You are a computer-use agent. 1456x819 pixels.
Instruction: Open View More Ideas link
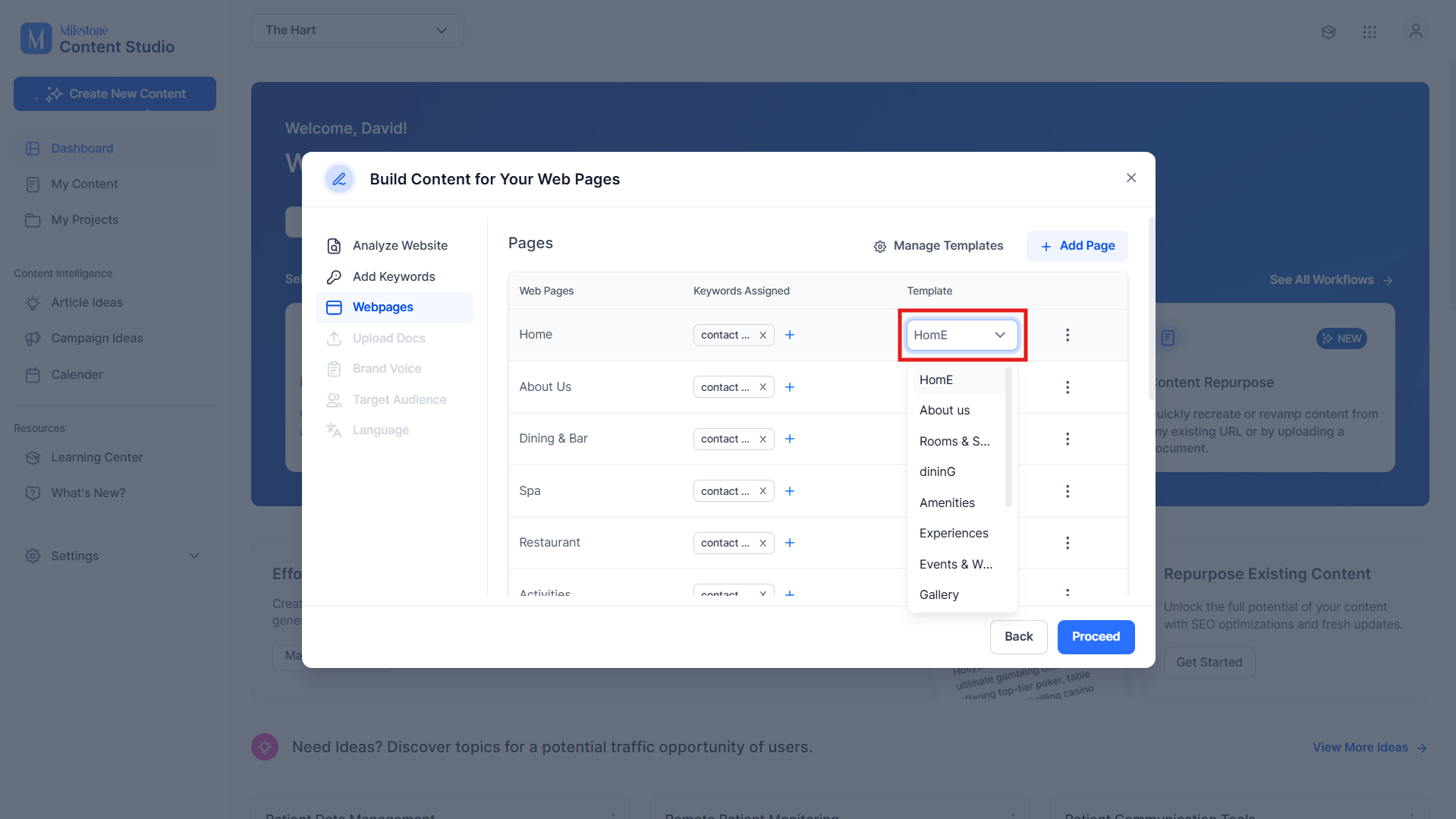point(1370,748)
